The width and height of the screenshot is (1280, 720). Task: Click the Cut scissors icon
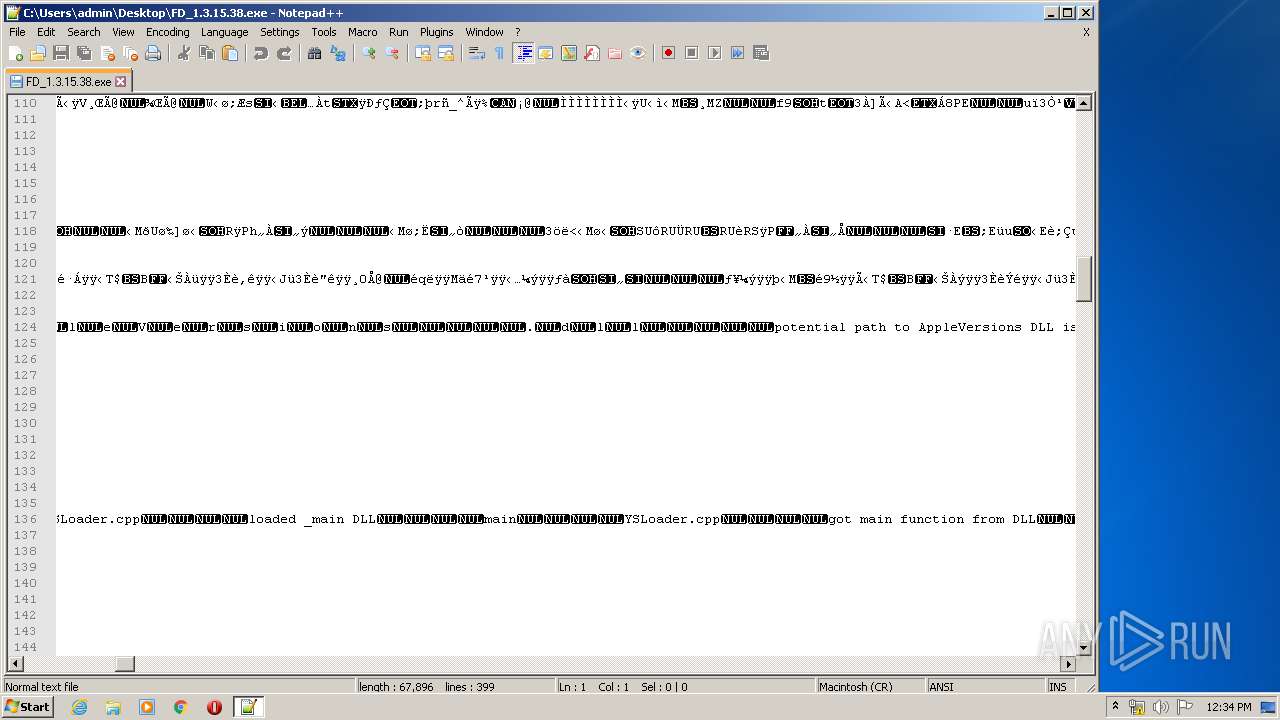[184, 53]
